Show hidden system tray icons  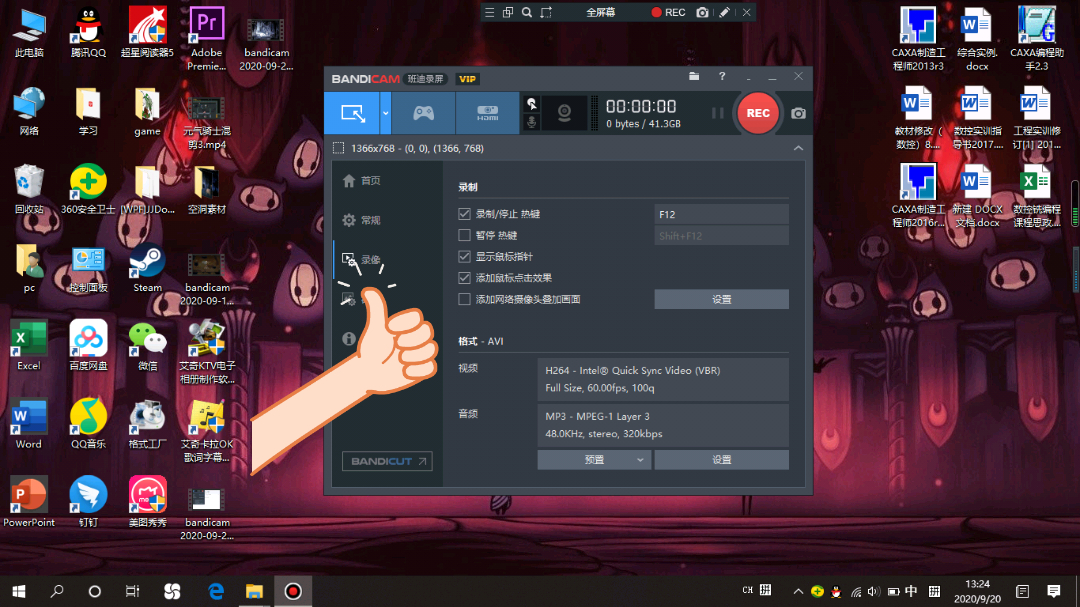click(x=798, y=591)
